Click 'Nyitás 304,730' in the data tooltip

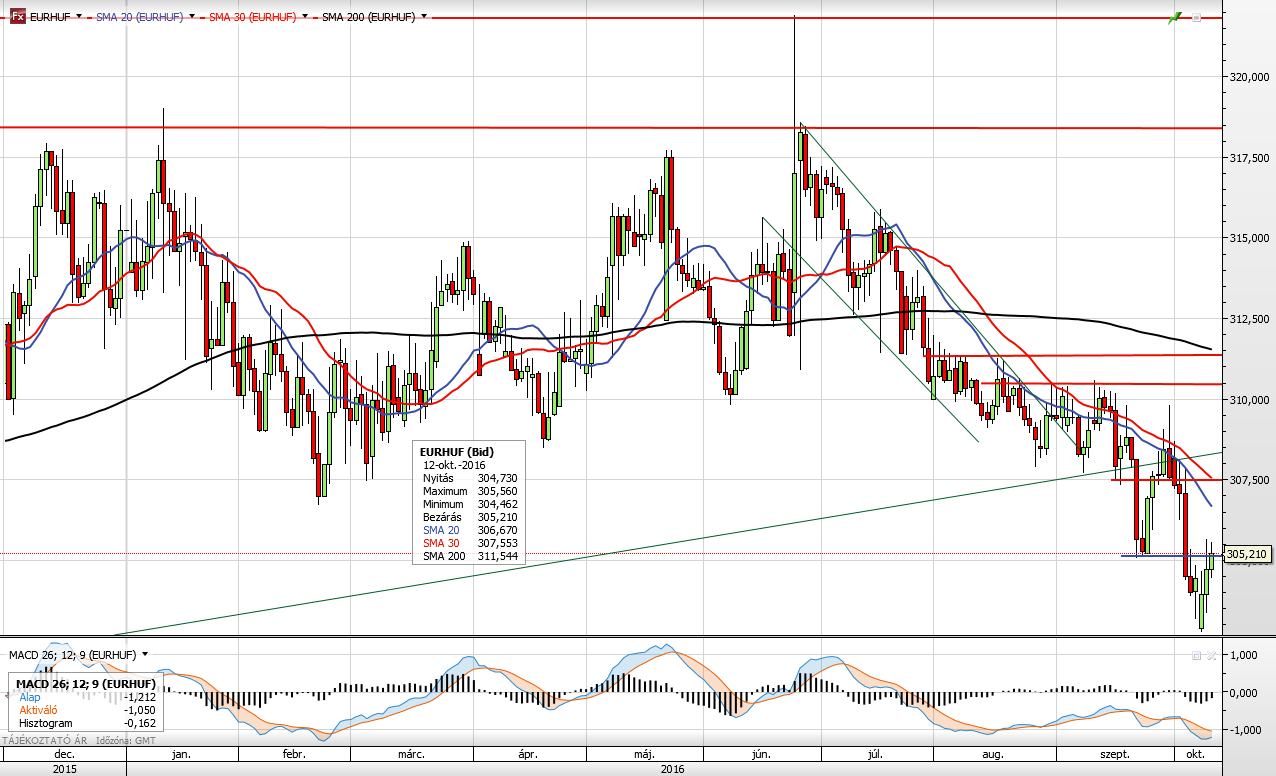pyautogui.click(x=469, y=479)
